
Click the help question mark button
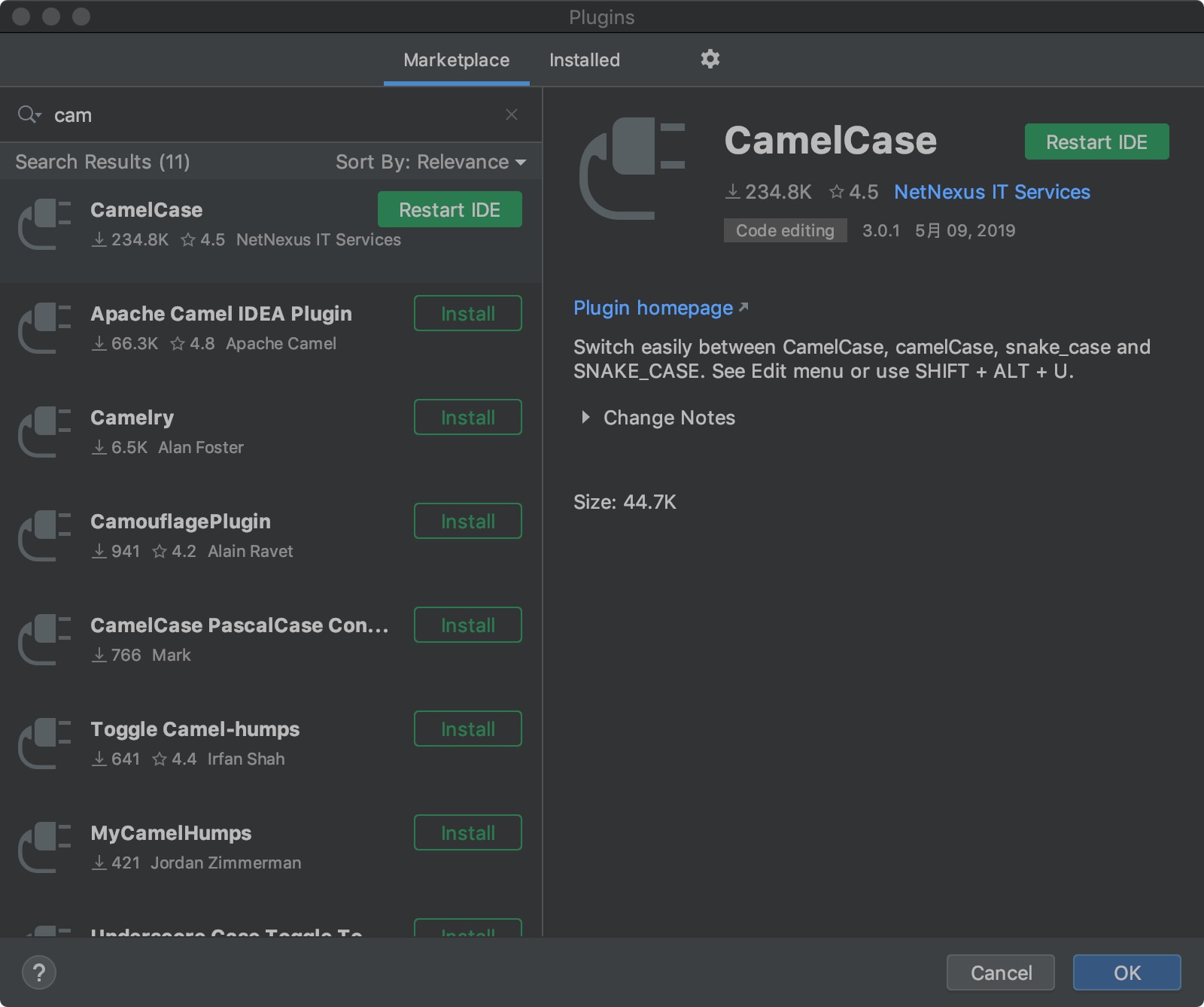pos(39,972)
